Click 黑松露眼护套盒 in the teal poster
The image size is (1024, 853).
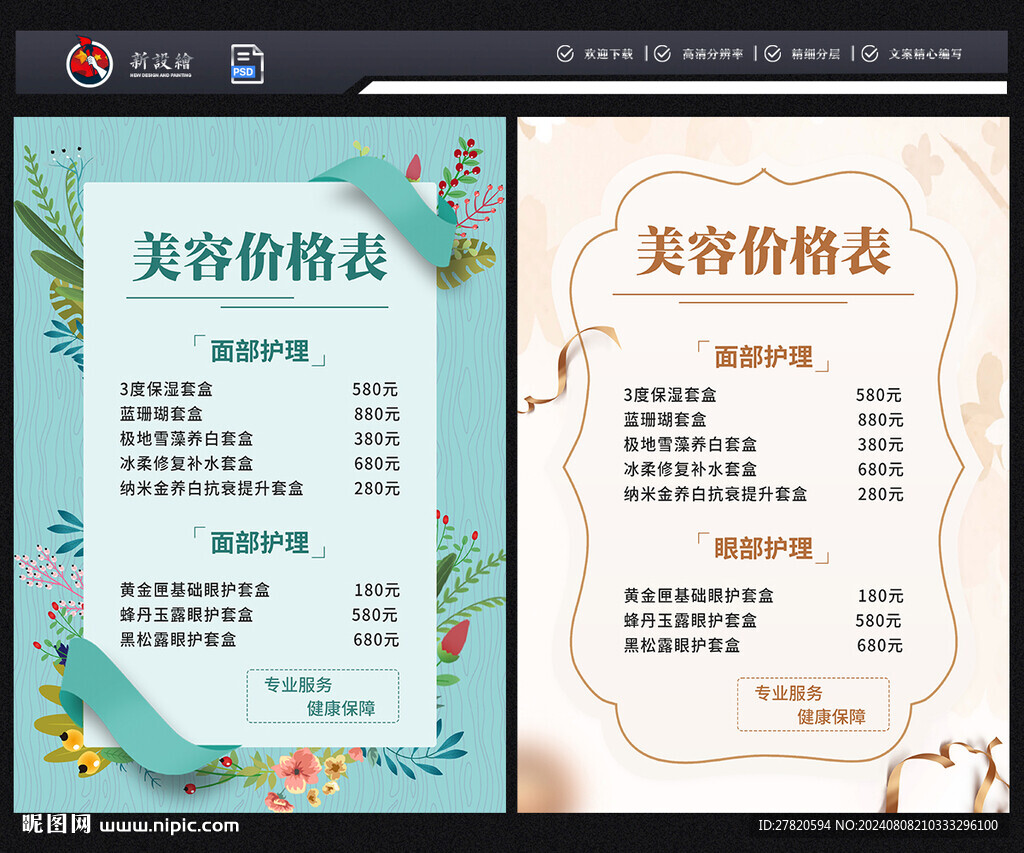click(x=178, y=639)
